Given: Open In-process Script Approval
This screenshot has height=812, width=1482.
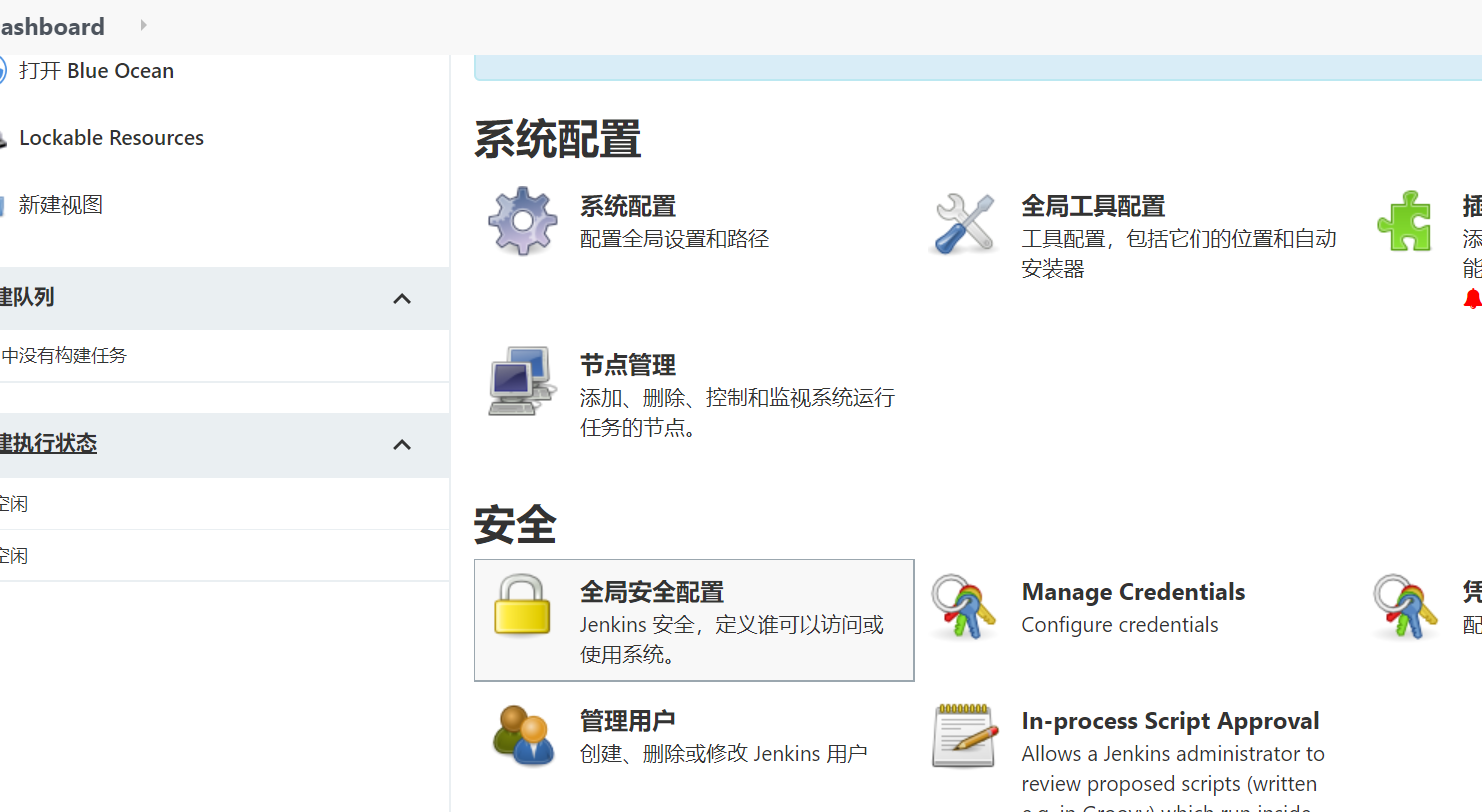Looking at the screenshot, I should [x=1170, y=721].
